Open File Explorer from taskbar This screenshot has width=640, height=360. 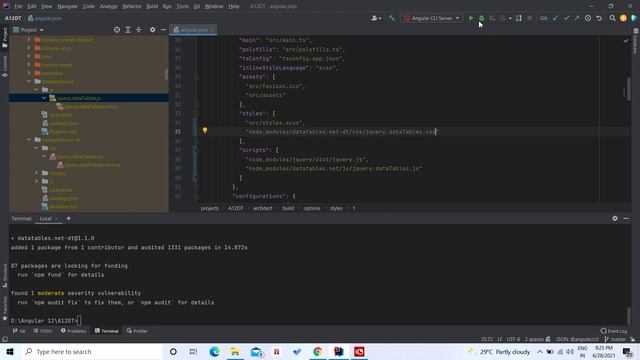(235, 351)
